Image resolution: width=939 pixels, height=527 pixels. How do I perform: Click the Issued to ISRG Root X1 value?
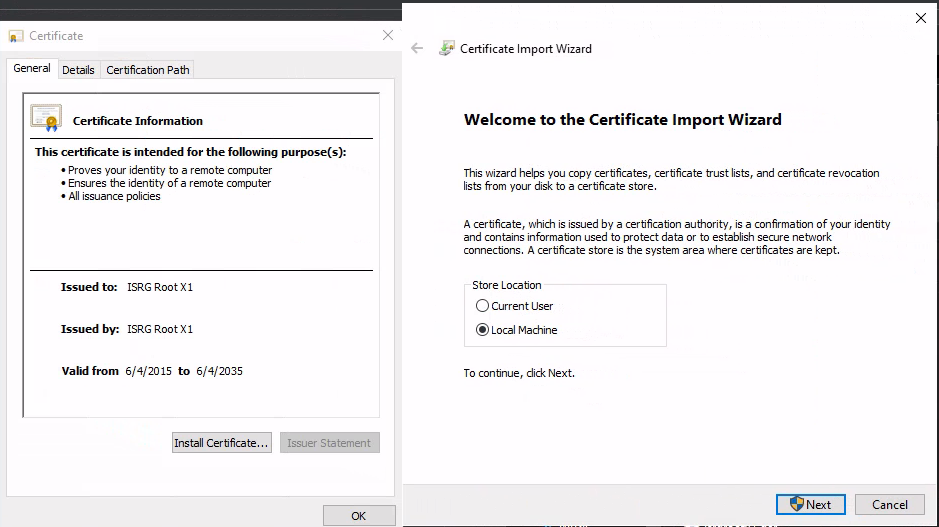point(160,287)
